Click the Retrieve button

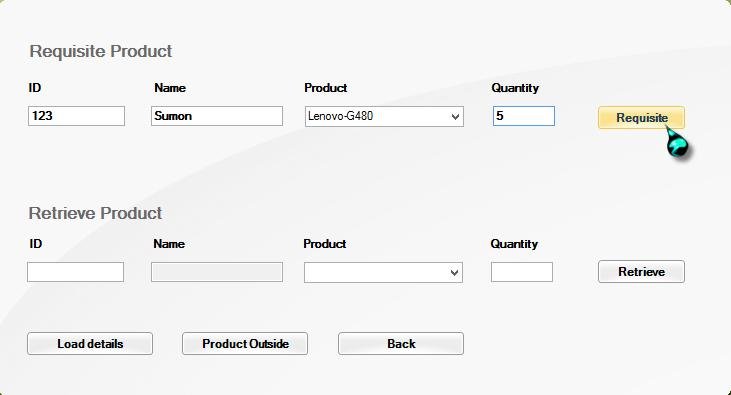[641, 271]
